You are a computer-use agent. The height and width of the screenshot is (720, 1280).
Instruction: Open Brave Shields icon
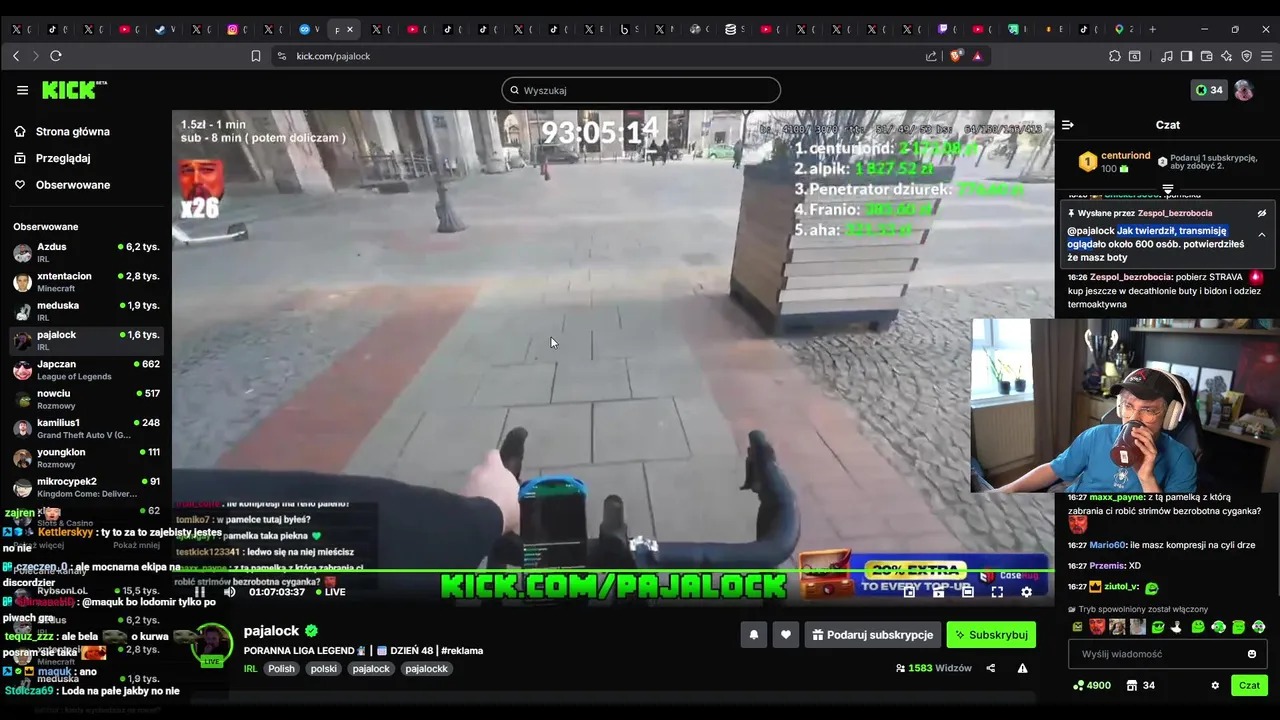(x=956, y=56)
